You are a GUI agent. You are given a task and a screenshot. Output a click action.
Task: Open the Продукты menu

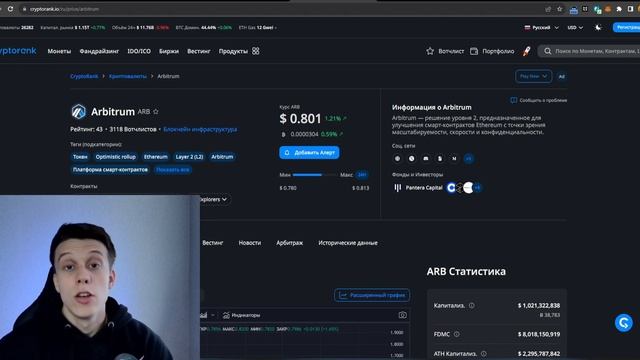(x=233, y=51)
